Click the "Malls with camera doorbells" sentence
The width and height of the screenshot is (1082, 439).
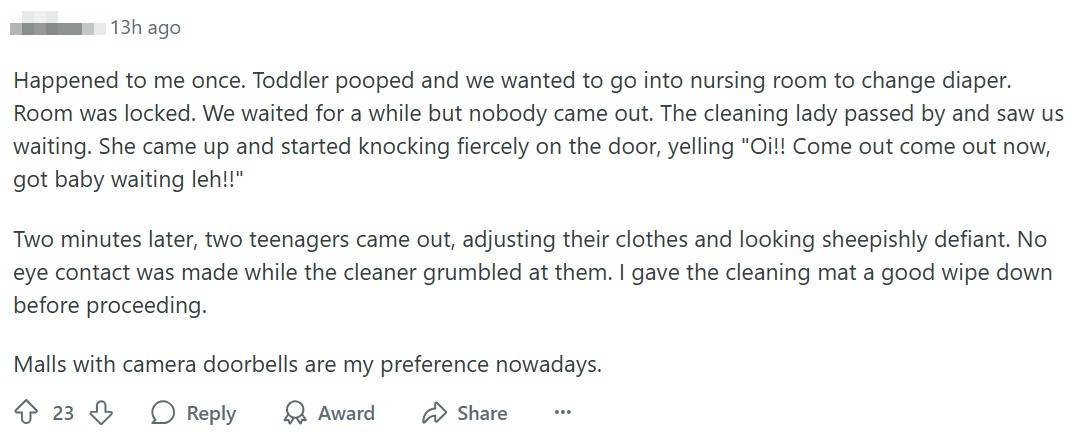(x=308, y=364)
